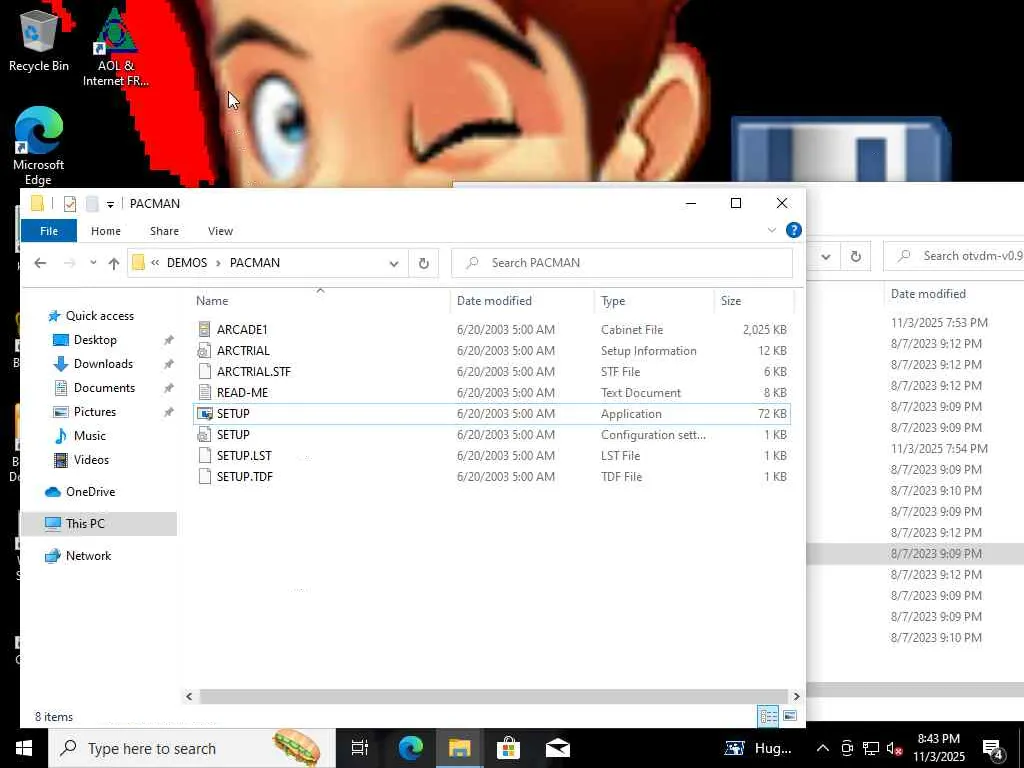The width and height of the screenshot is (1024, 768).
Task: Select the ARCTRIAL.STF file row
Action: pyautogui.click(x=492, y=372)
